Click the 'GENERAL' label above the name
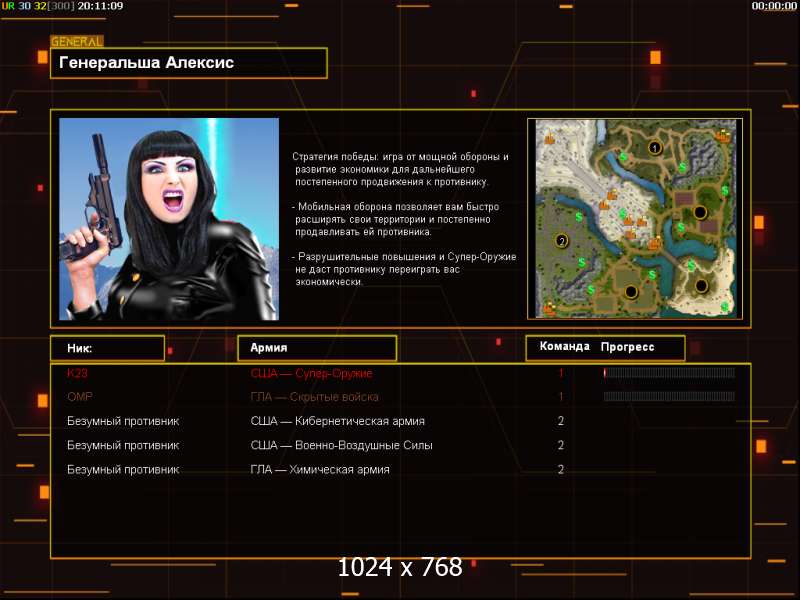 pos(77,41)
